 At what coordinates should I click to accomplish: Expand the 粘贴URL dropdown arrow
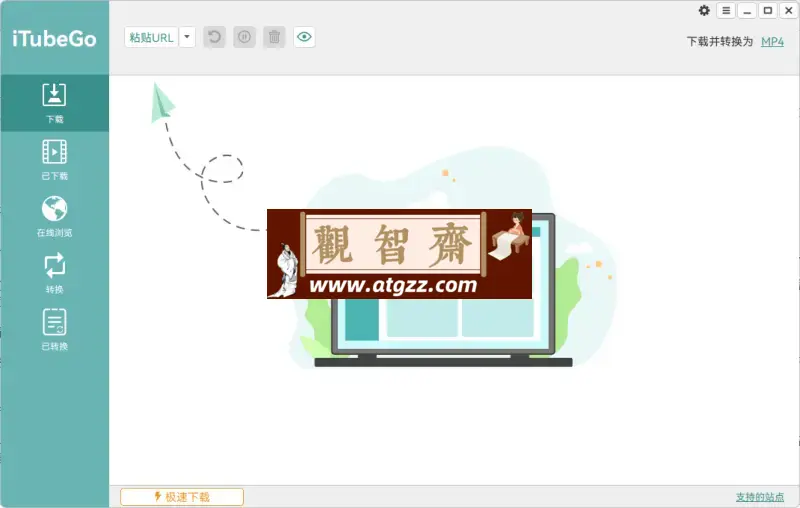click(187, 37)
